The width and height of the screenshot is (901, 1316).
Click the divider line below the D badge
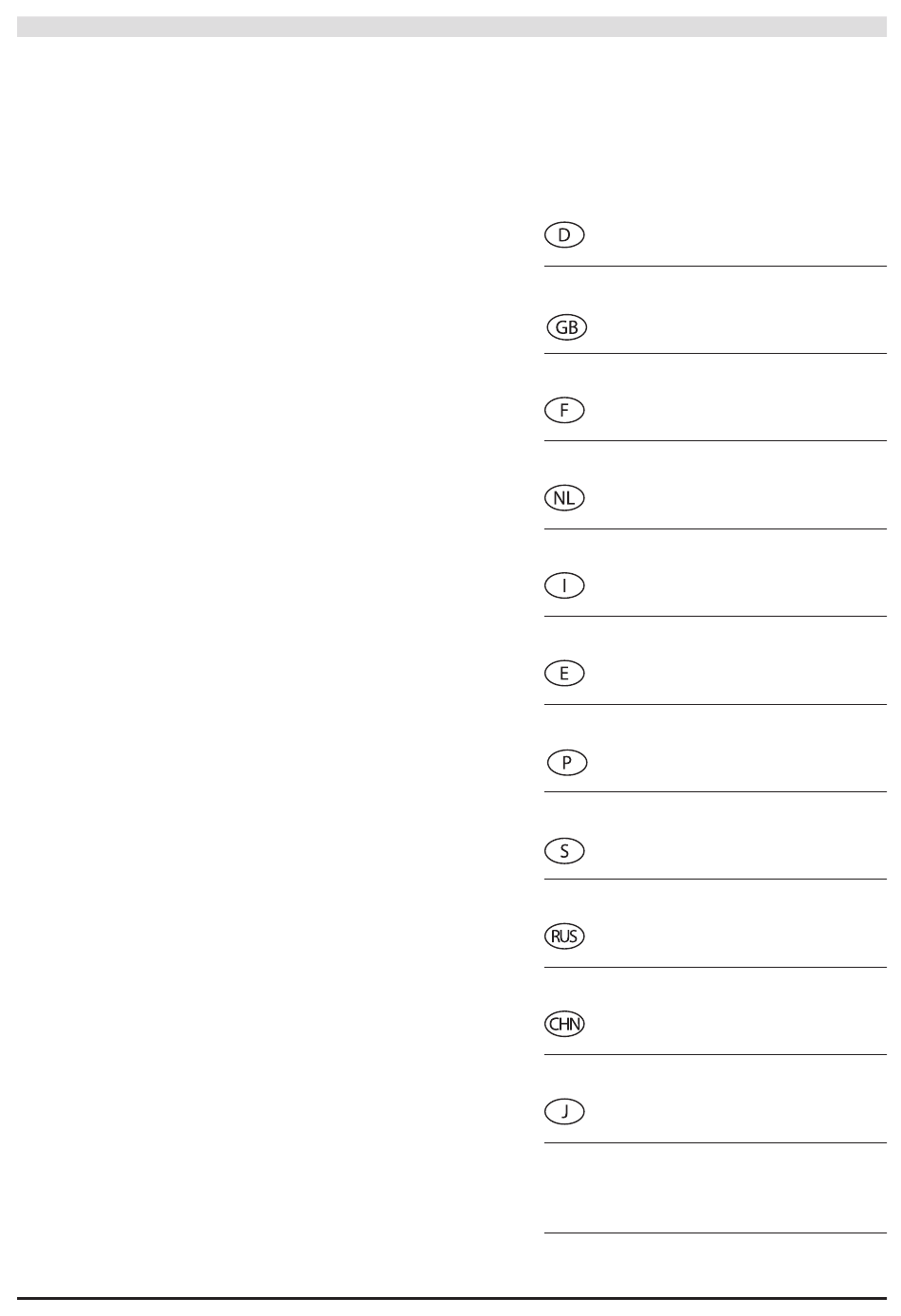(715, 267)
